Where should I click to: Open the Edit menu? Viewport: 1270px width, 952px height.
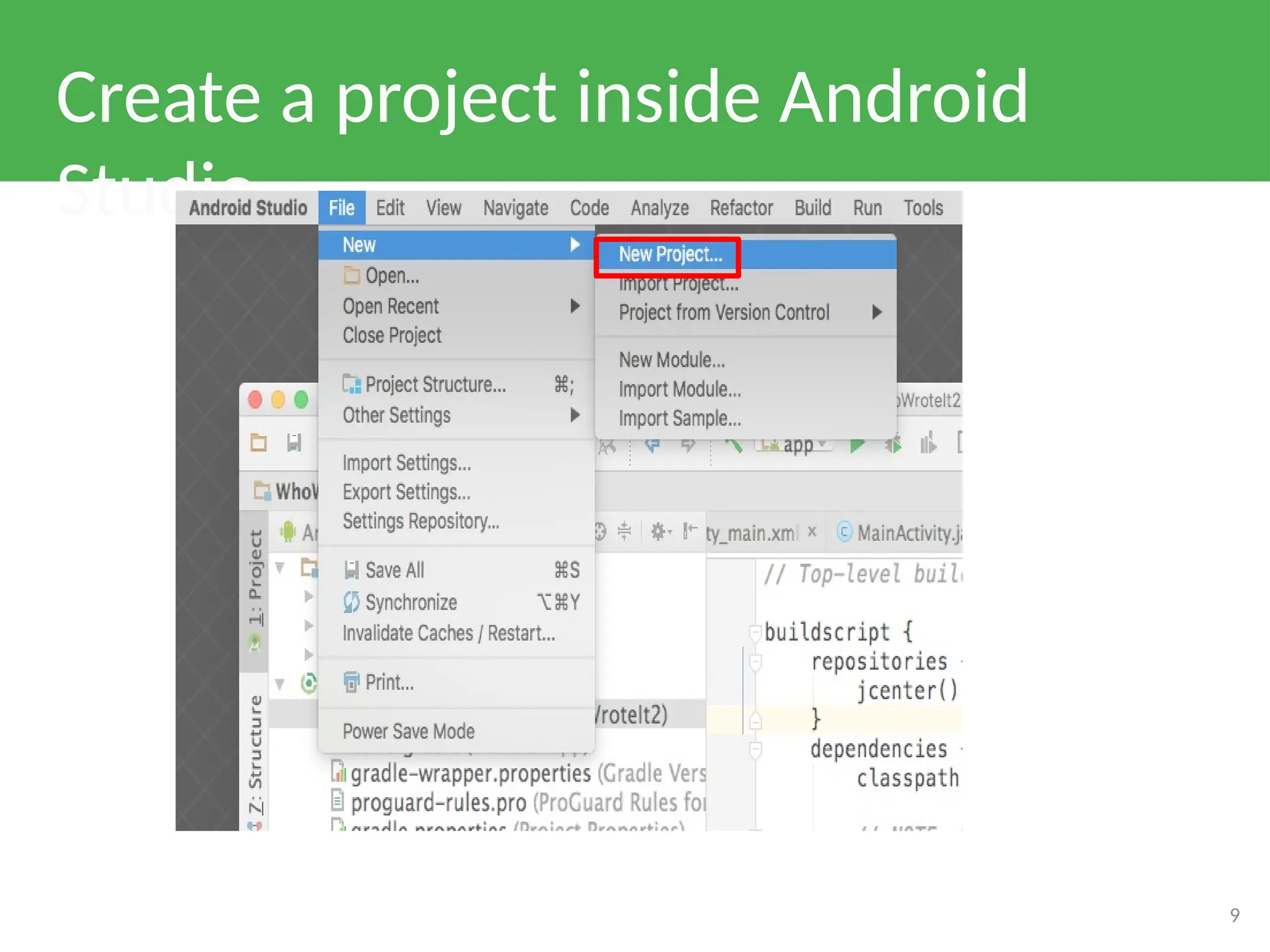pyautogui.click(x=390, y=208)
